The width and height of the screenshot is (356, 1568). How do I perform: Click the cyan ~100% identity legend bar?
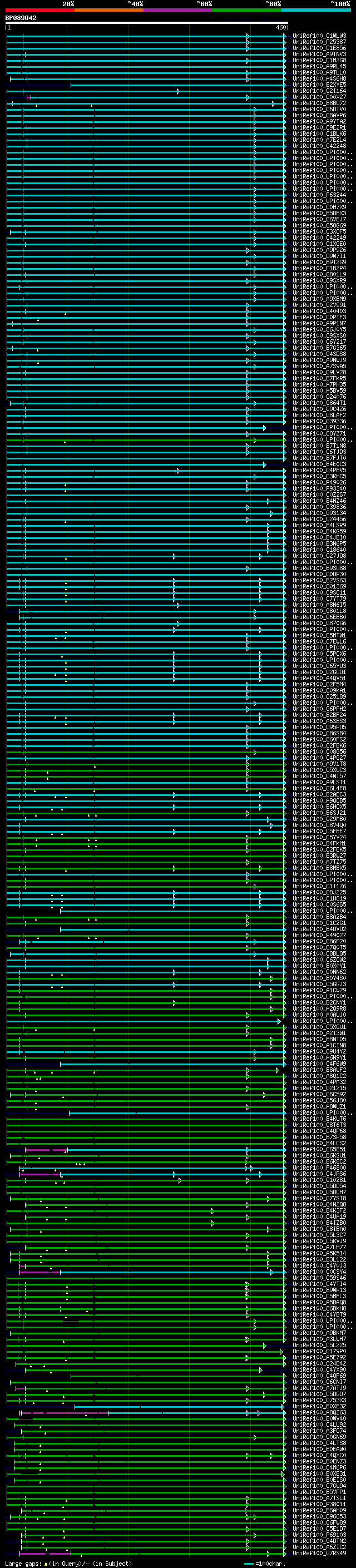click(x=316, y=11)
